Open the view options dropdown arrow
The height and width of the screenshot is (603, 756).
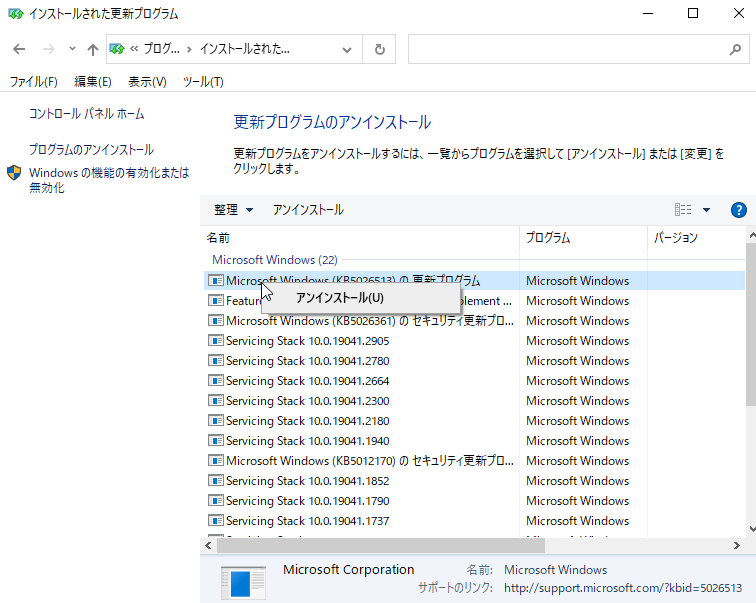(x=706, y=210)
